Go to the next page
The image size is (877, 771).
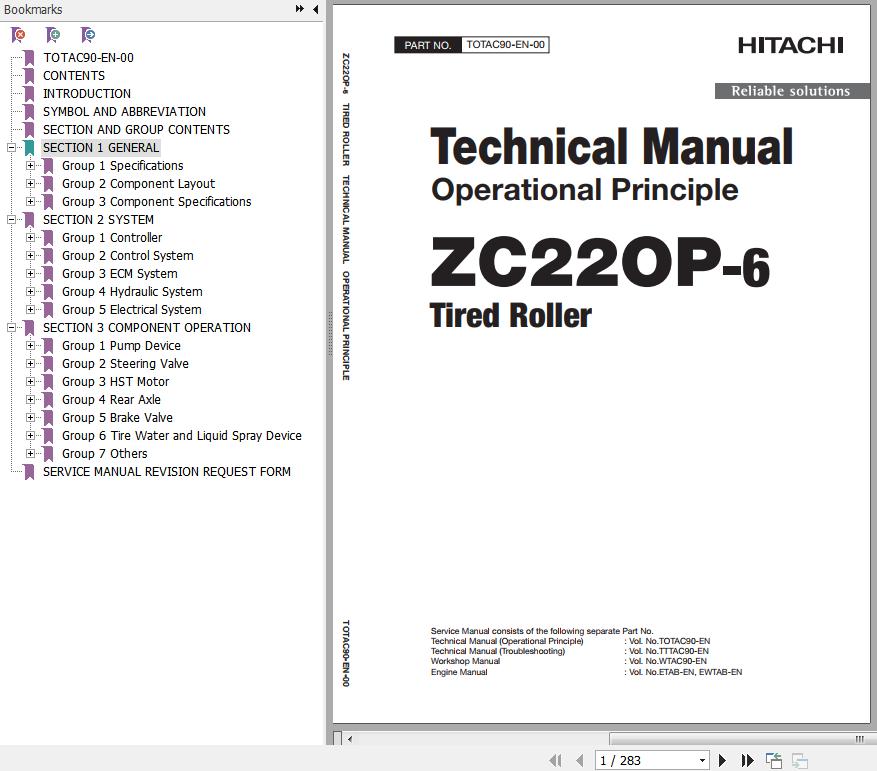(722, 760)
